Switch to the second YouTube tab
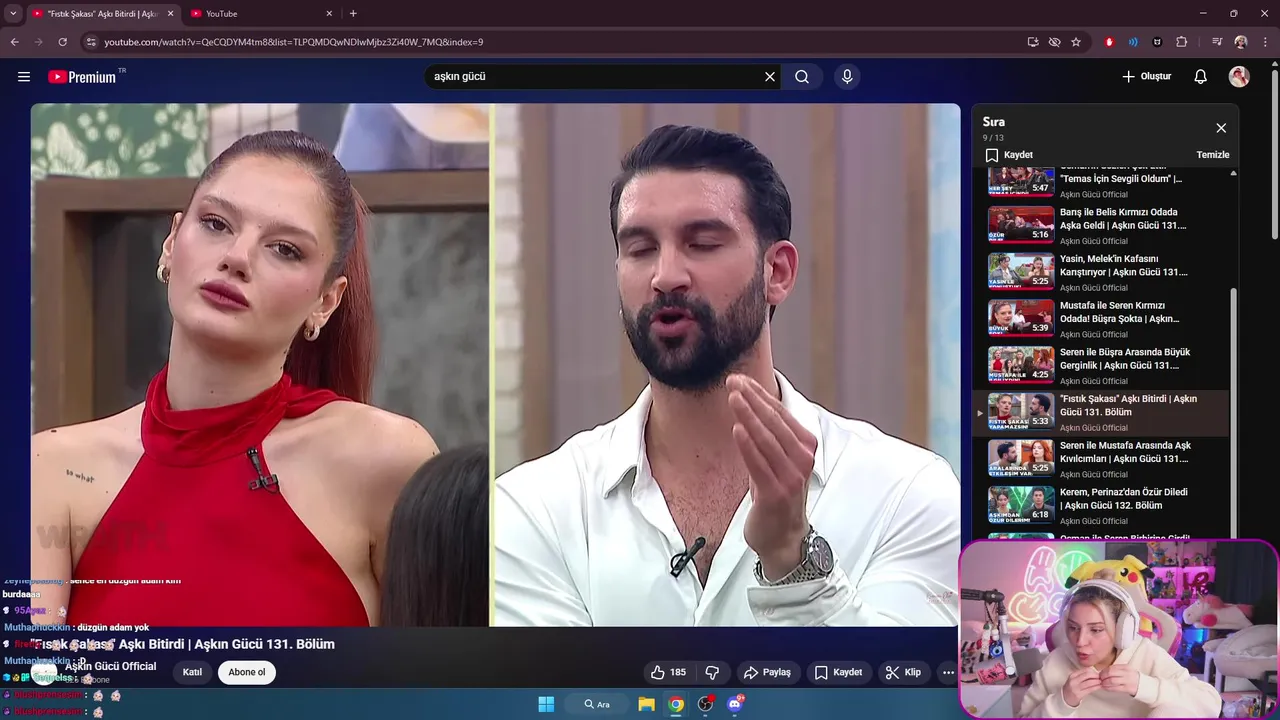The image size is (1280, 720). pos(259,13)
